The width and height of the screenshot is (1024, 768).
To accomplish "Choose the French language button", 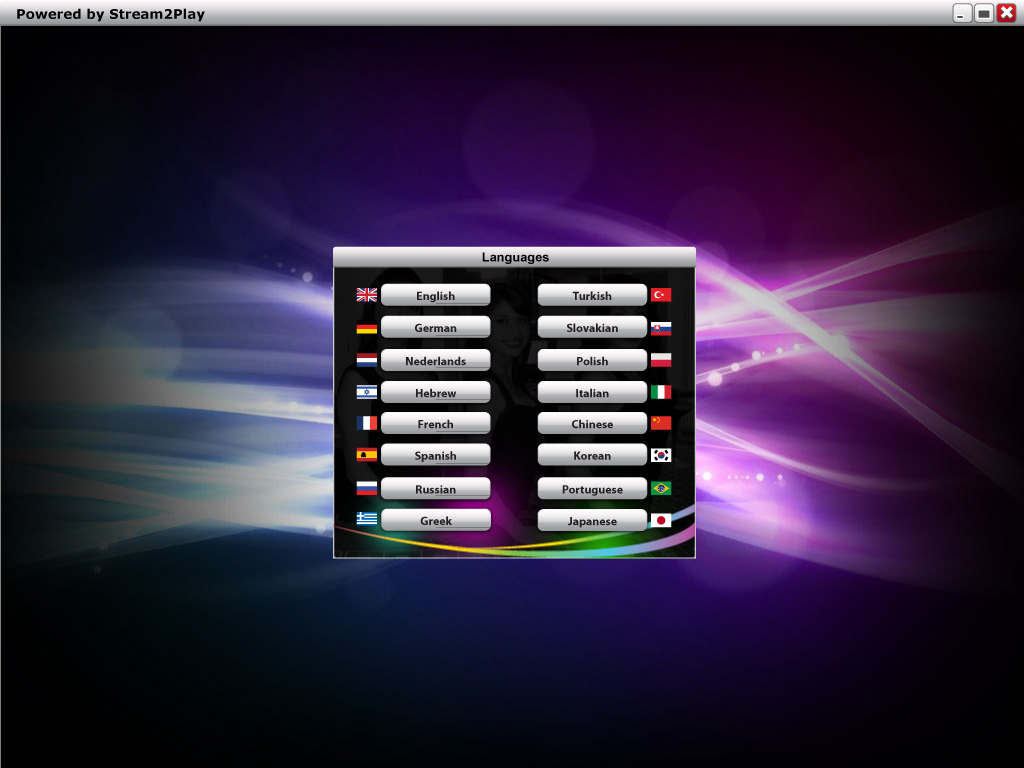I will click(x=436, y=423).
